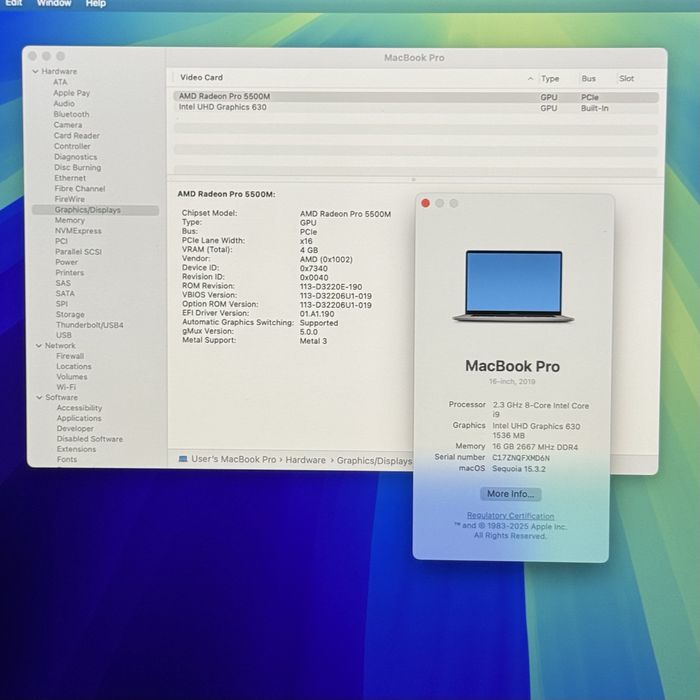Select Bluetooth in the sidebar

click(x=71, y=114)
